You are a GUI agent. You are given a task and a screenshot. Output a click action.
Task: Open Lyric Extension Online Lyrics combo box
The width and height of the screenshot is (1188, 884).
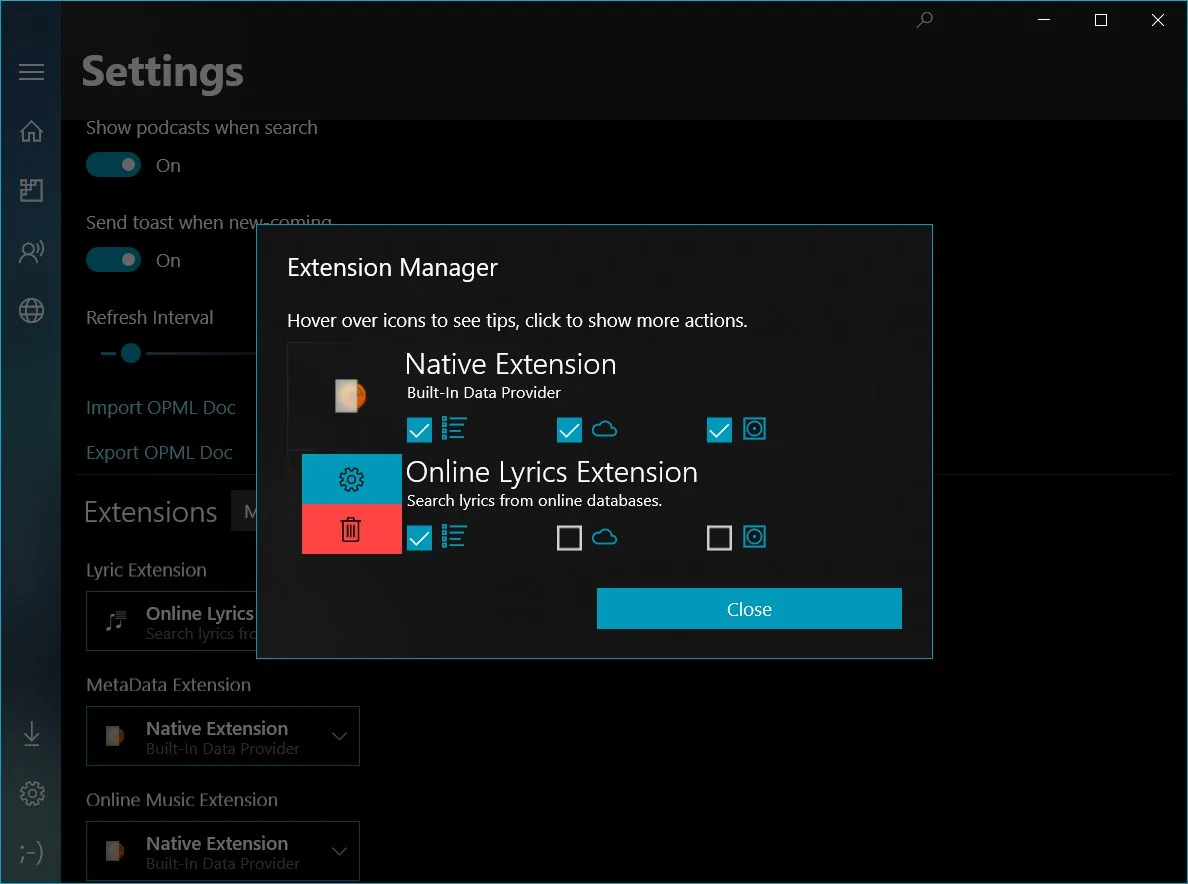pos(172,621)
